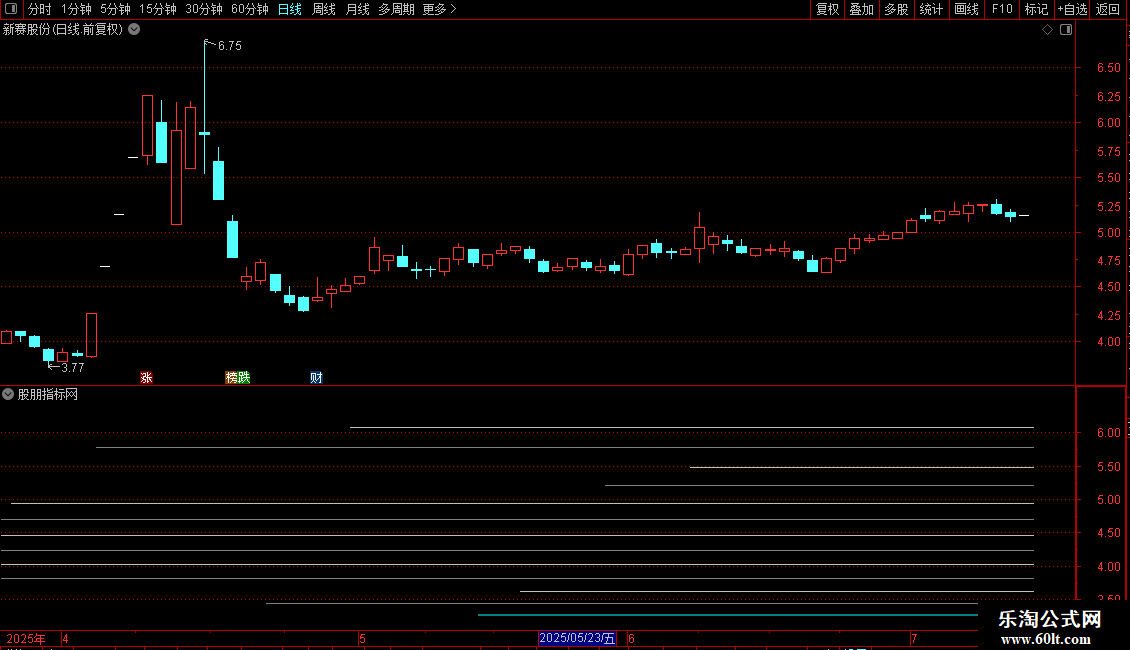Switch to 周线 weekly chart

tap(324, 9)
